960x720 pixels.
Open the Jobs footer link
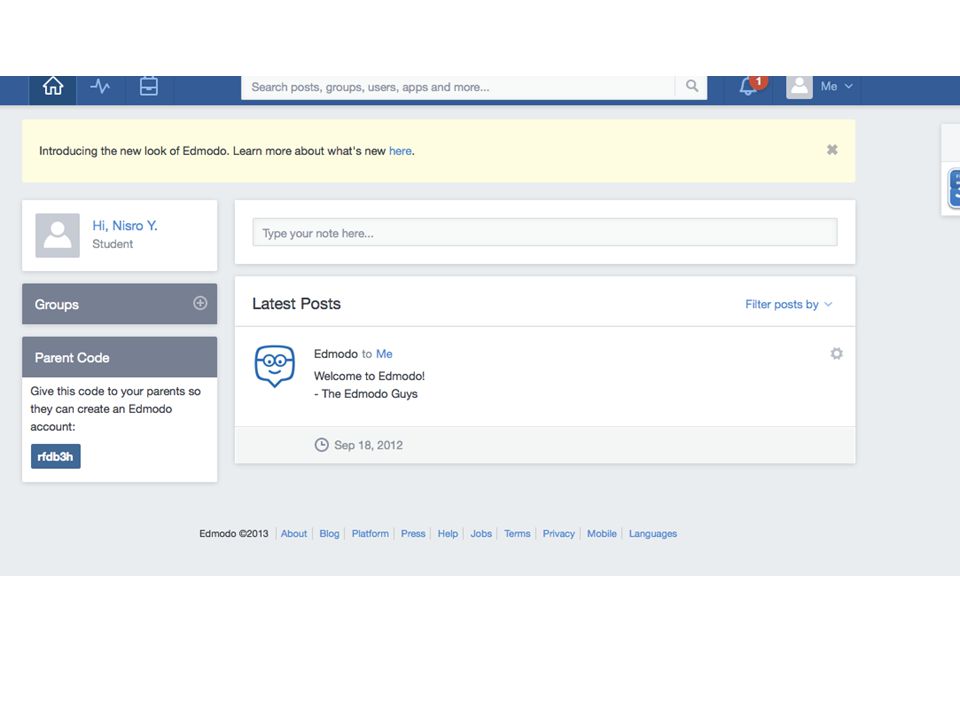coord(481,534)
